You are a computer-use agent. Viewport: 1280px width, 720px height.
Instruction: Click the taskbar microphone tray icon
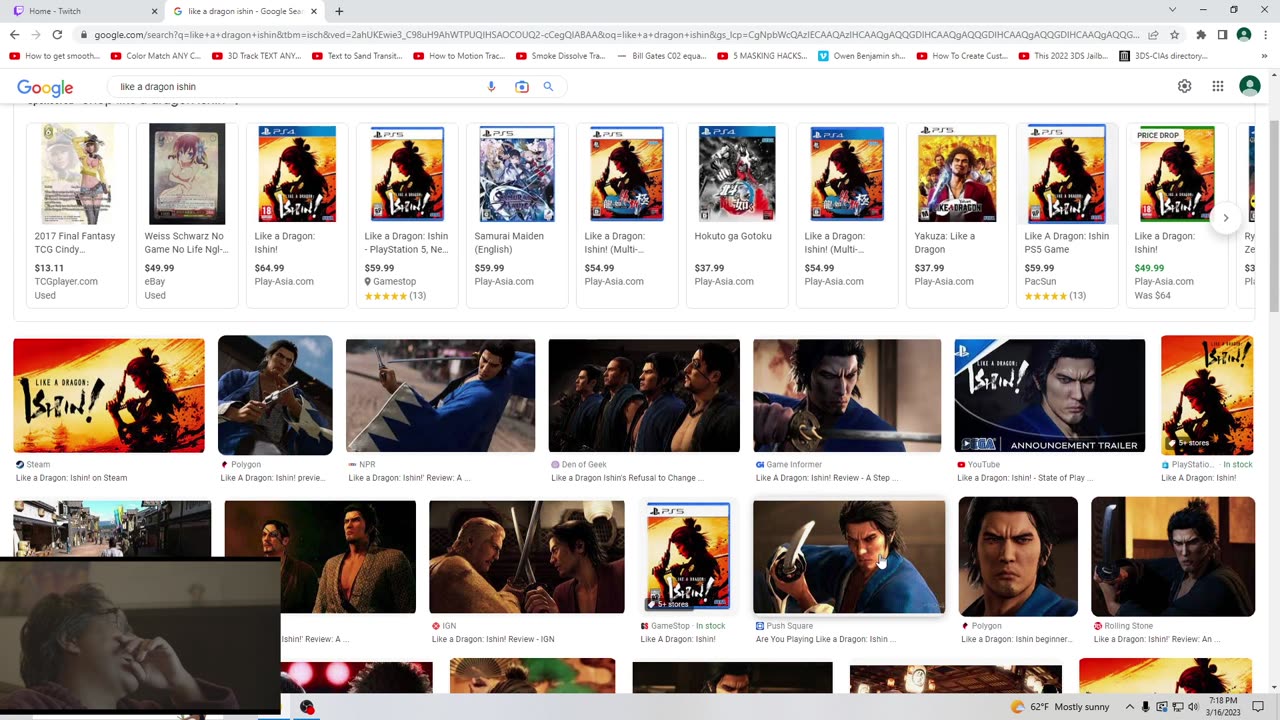click(1146, 707)
